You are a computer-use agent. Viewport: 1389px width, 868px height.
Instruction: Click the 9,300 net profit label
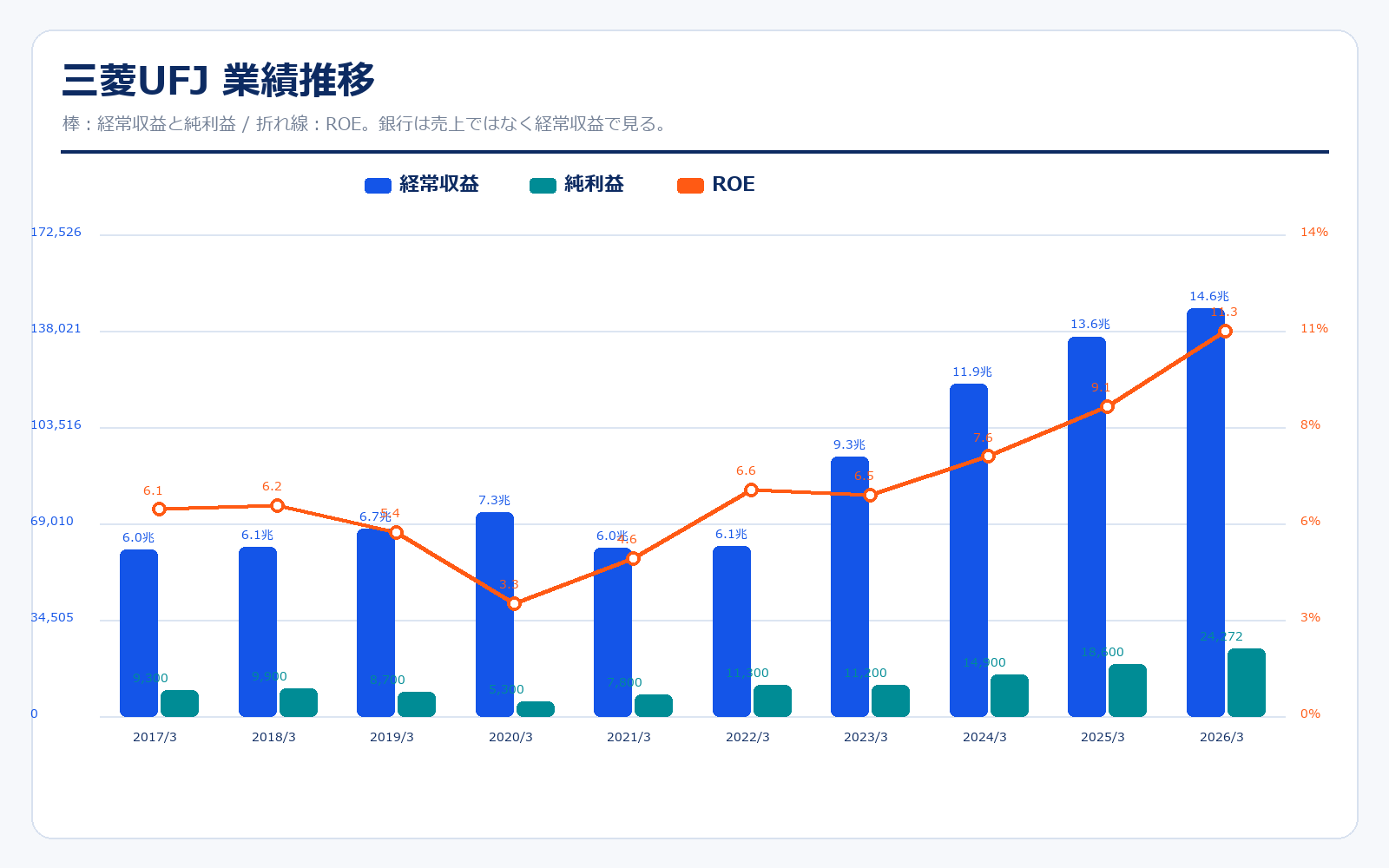point(151,679)
